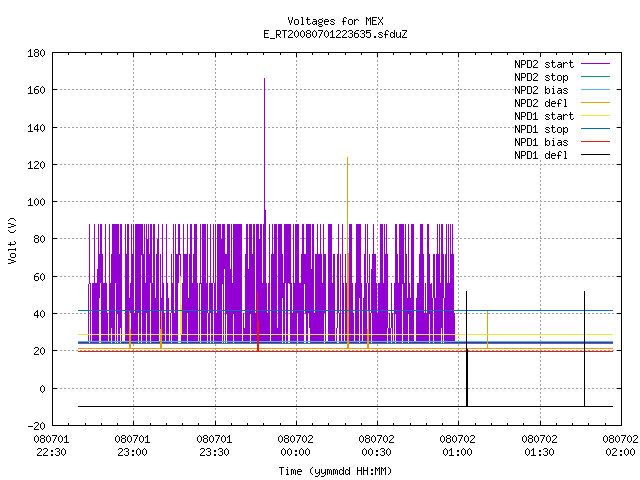
Task: Click the Volt (V) y-axis label
Action: (x=12, y=240)
